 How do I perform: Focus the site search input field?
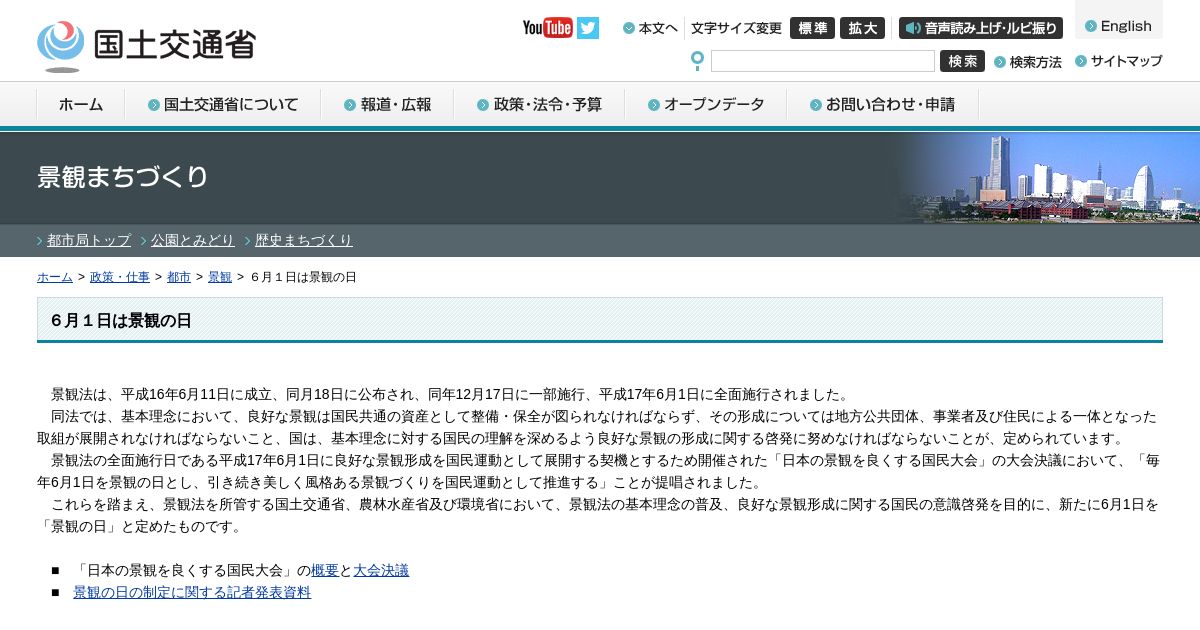coord(823,61)
